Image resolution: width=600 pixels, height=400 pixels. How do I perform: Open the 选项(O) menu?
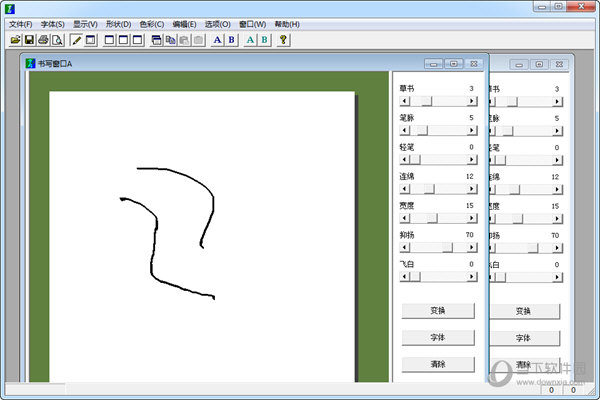(x=217, y=23)
